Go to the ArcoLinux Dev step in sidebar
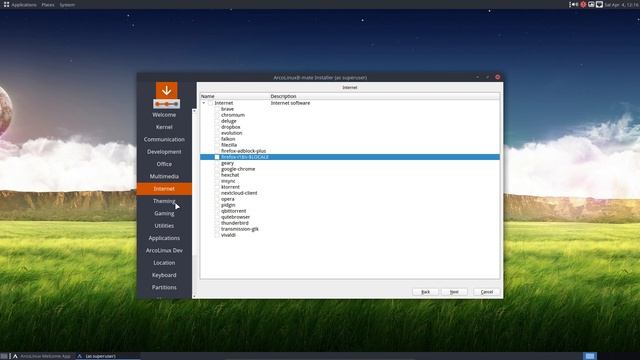The image size is (640, 360). [164, 250]
